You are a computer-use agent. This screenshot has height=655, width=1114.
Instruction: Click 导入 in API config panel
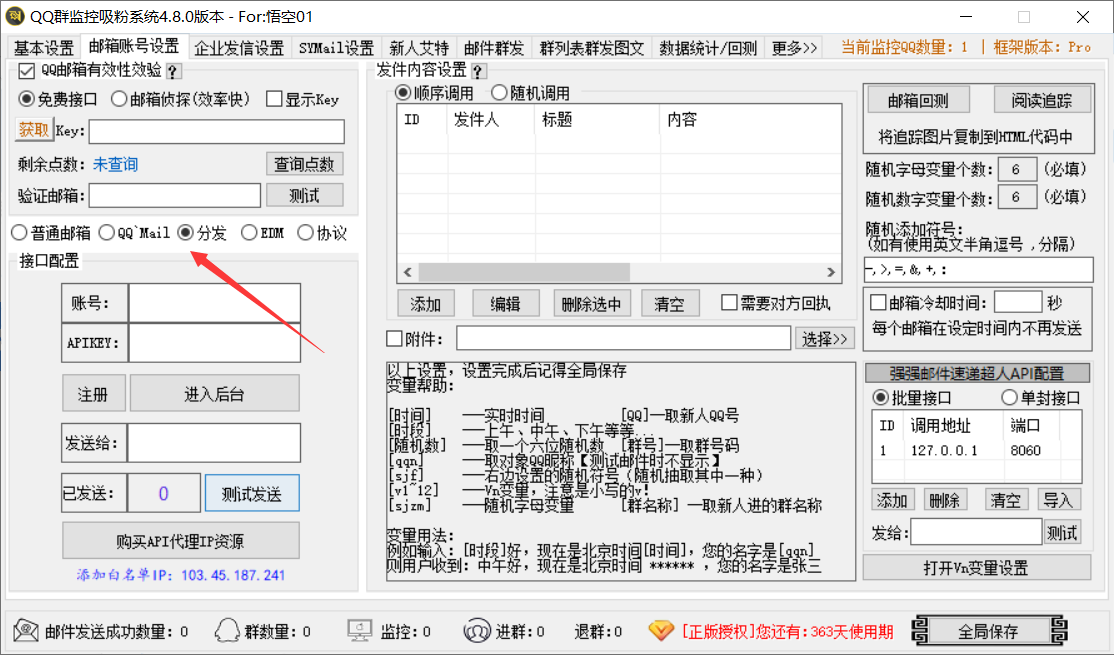coord(1058,500)
